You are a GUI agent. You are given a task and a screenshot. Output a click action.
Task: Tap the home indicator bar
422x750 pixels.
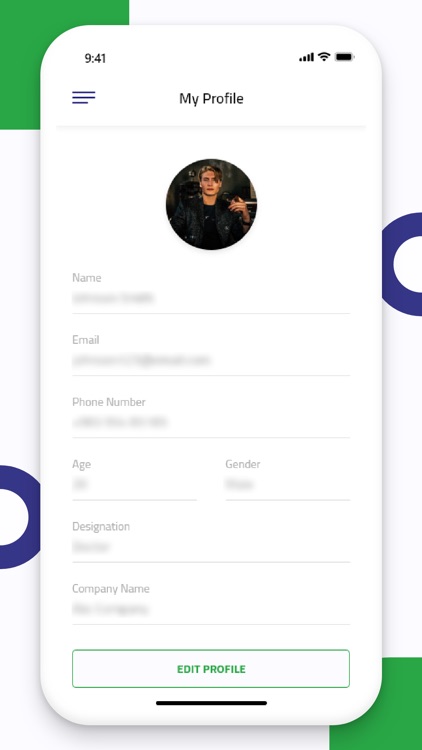click(211, 703)
